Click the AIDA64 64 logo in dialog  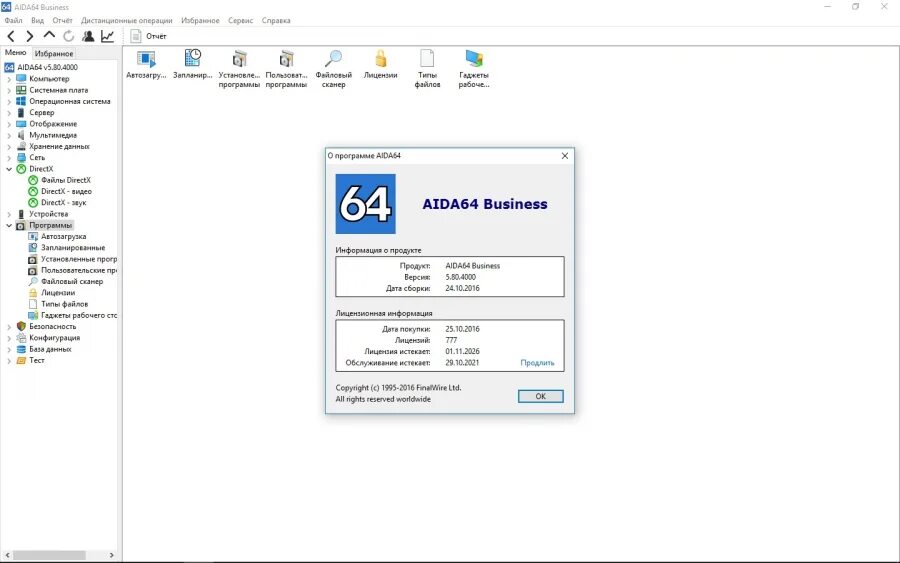click(366, 204)
